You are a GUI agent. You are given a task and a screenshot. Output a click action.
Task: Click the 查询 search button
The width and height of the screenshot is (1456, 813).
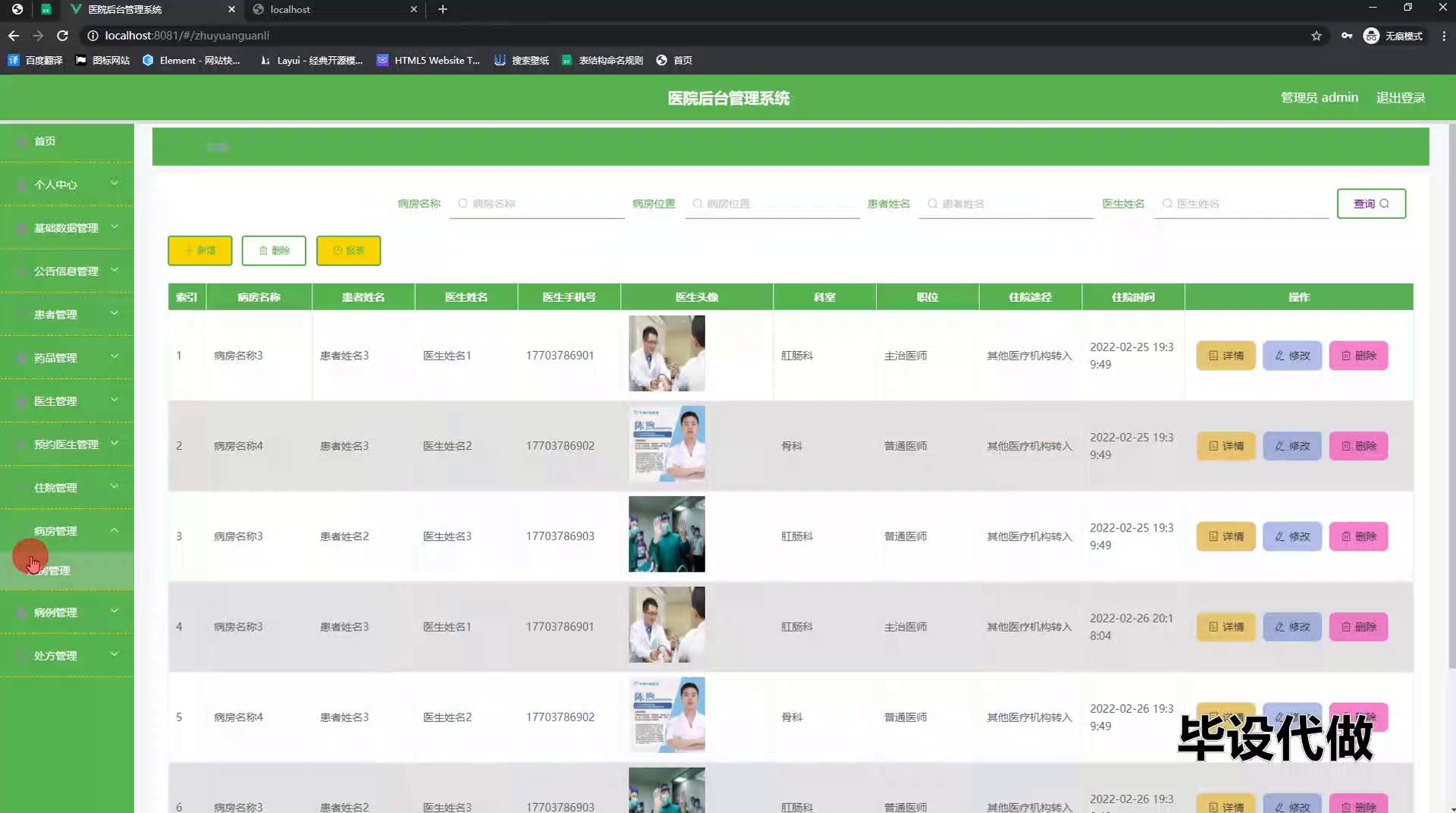(x=1371, y=203)
